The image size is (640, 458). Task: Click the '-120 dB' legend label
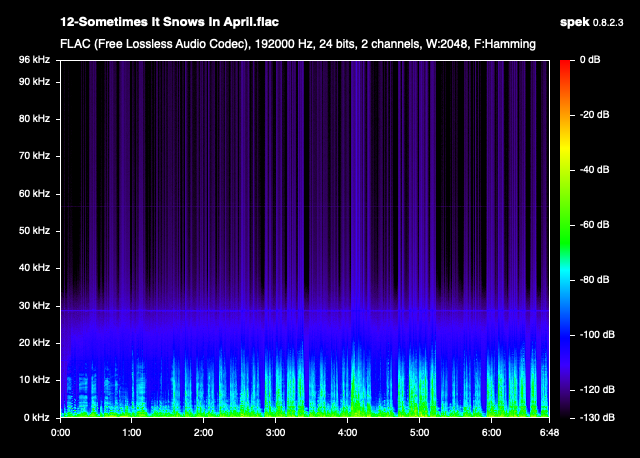[597, 390]
